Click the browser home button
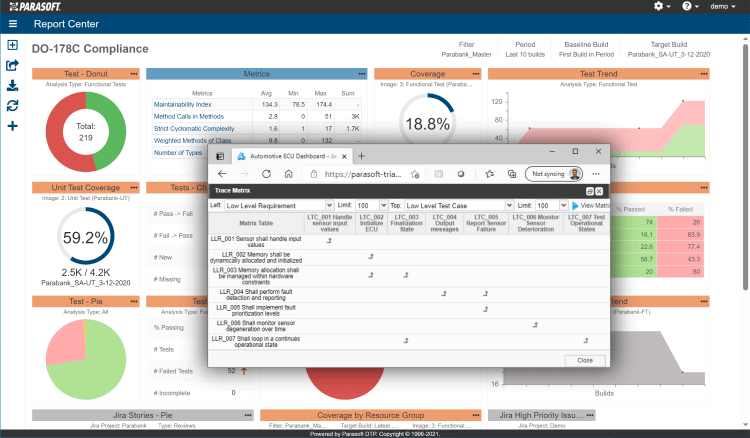 coord(289,173)
